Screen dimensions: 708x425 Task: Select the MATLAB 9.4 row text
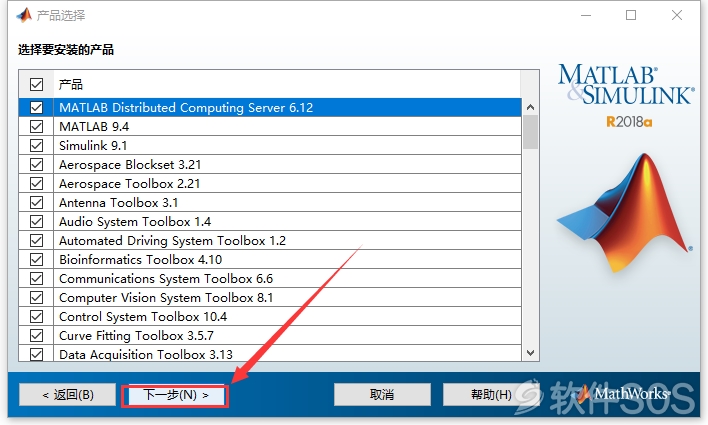pyautogui.click(x=94, y=126)
